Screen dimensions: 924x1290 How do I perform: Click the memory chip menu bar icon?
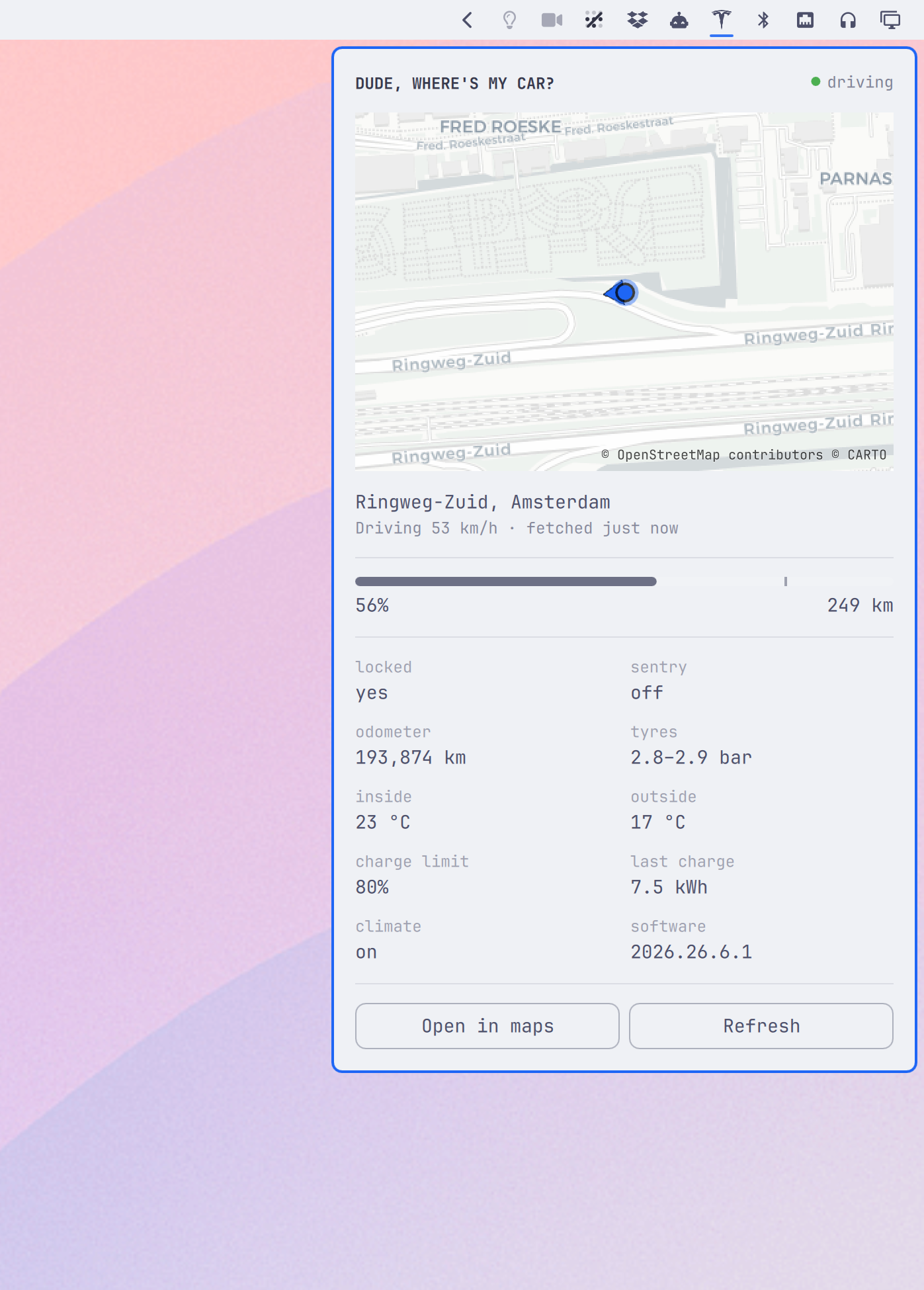pyautogui.click(x=806, y=21)
